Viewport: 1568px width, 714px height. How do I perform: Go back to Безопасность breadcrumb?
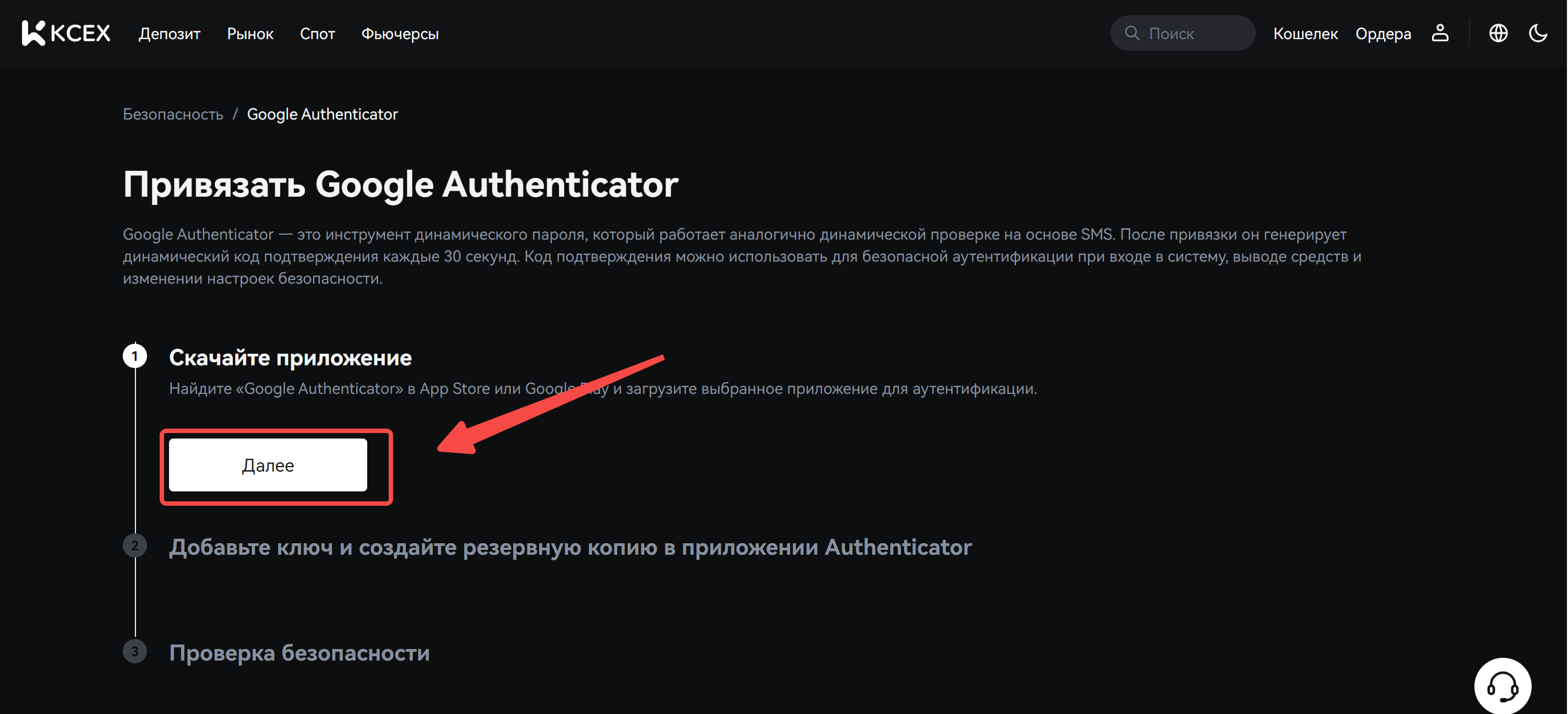173,114
